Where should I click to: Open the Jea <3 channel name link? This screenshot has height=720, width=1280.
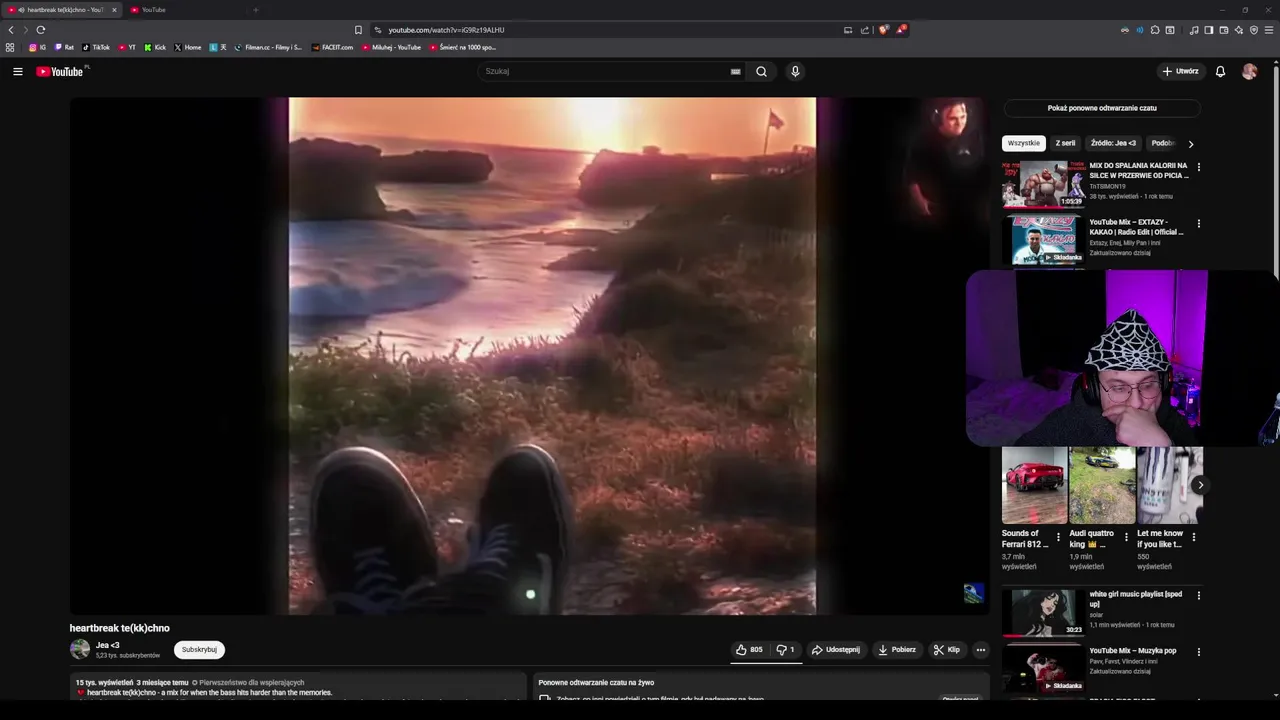pos(107,645)
